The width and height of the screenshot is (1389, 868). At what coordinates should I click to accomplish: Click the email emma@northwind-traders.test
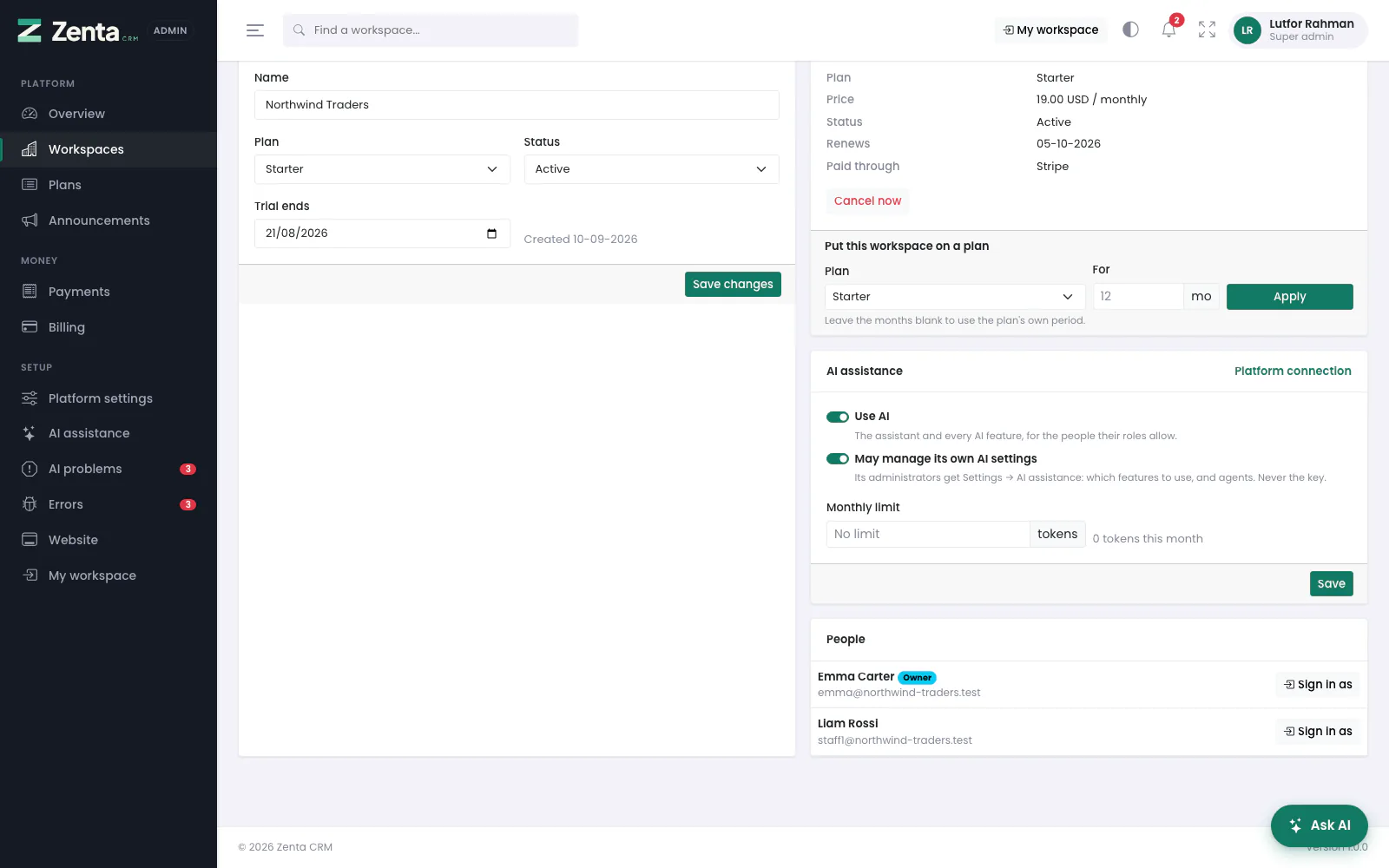(899, 694)
